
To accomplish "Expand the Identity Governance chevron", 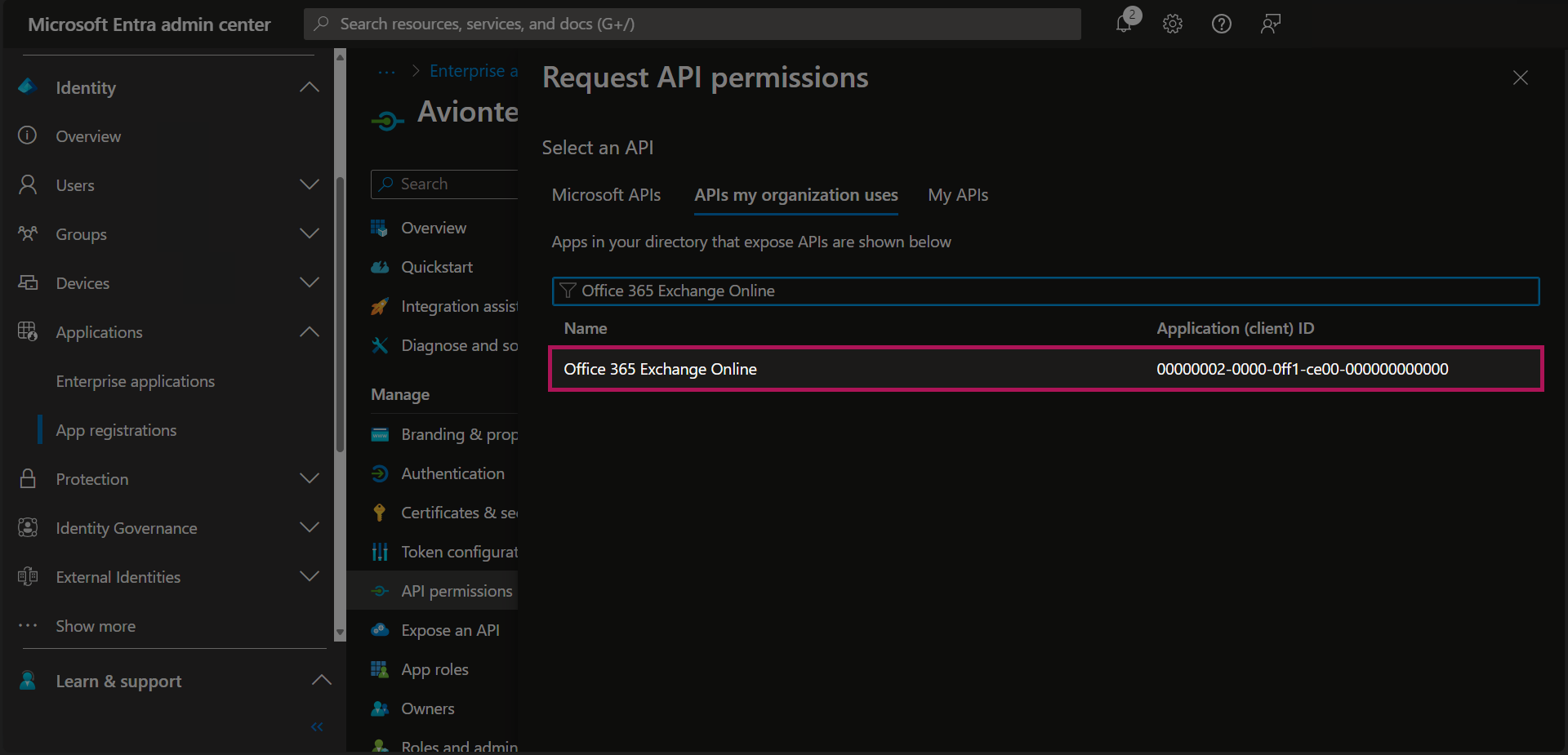I will (x=310, y=527).
